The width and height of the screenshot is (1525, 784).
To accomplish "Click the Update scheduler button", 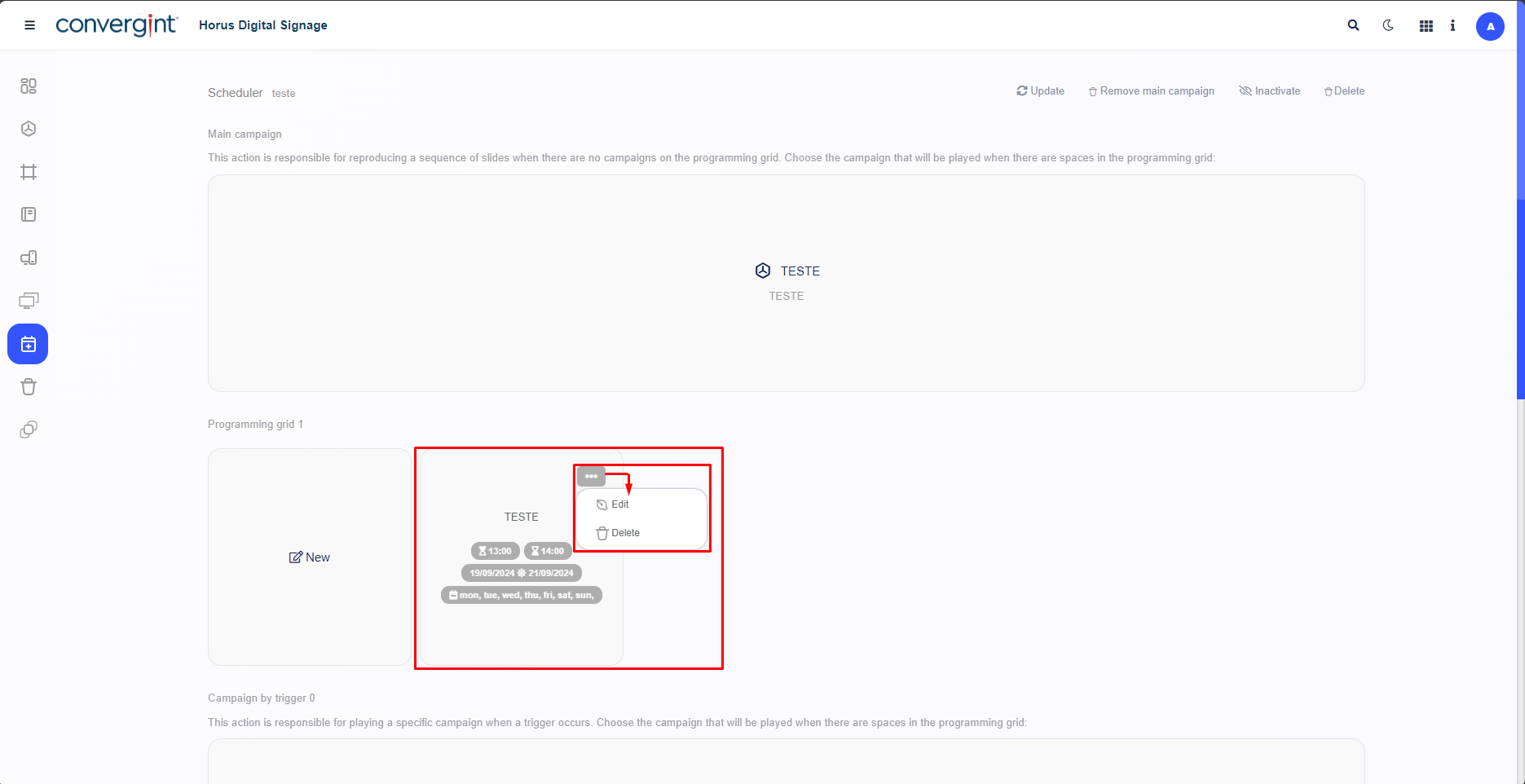I will (x=1040, y=91).
